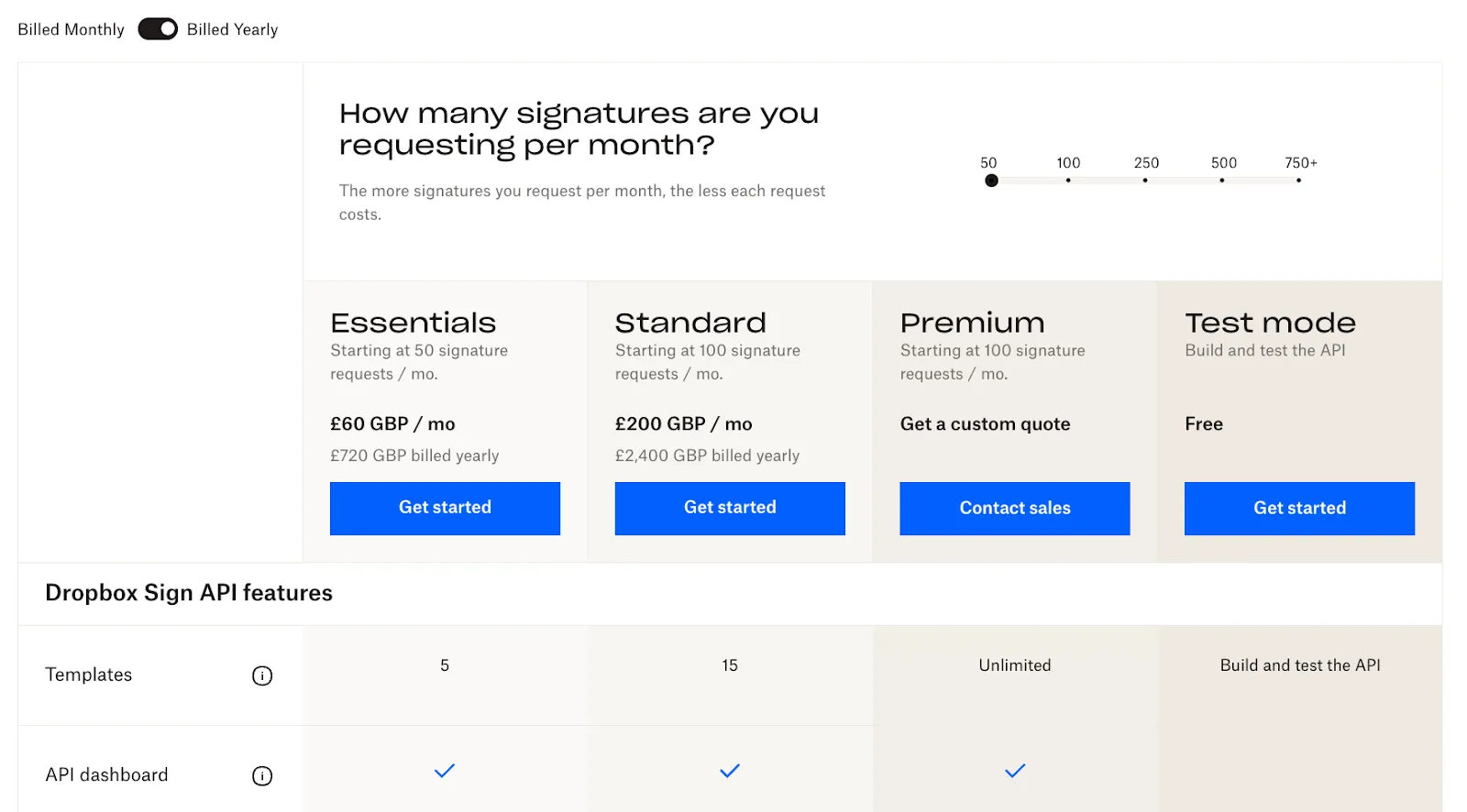Viewport: 1467px width, 812px height.
Task: Click 'Dropbox Sign API features' heading
Action: [189, 593]
